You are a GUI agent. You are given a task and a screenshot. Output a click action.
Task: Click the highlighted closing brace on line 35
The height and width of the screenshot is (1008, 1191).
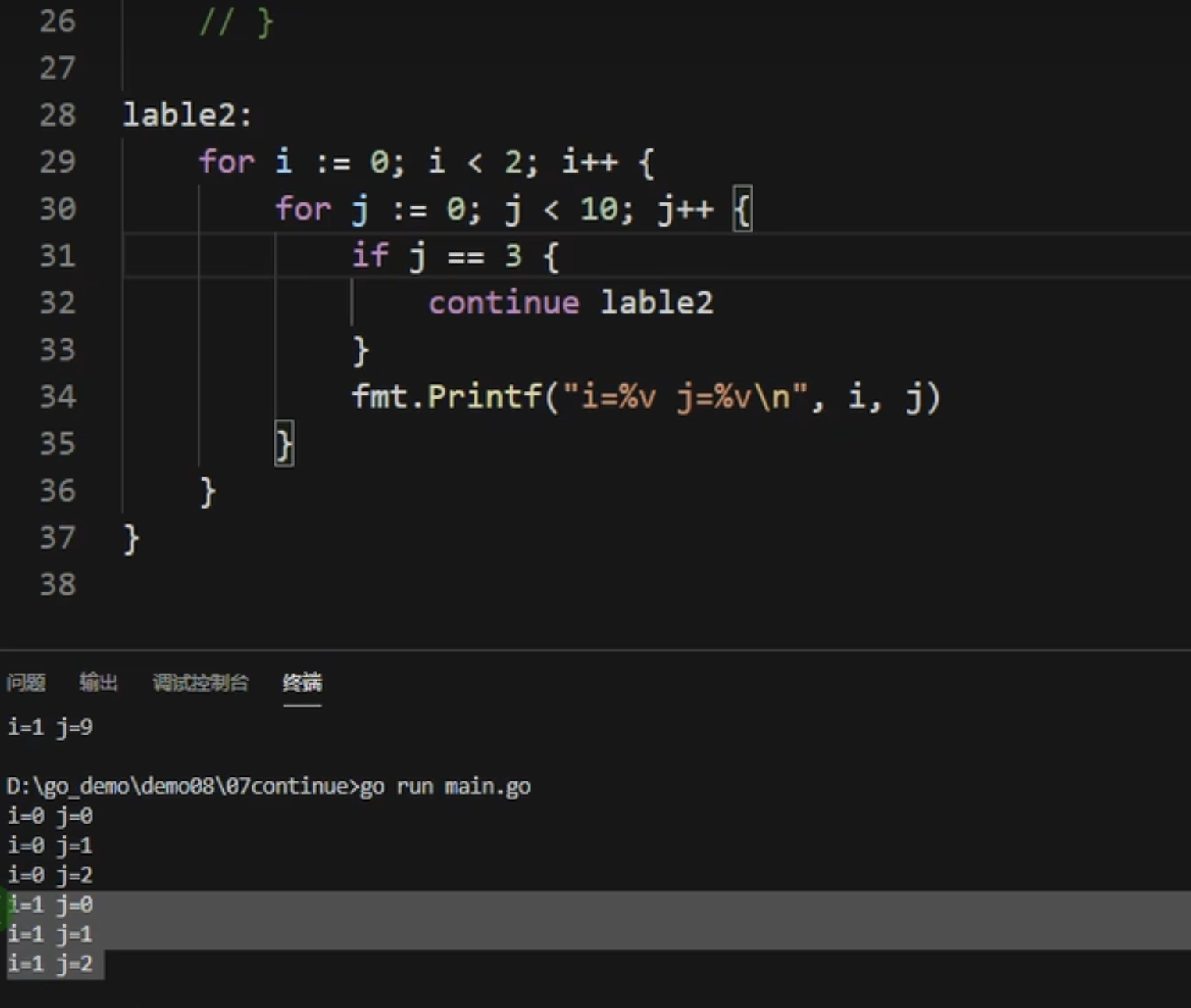[284, 445]
